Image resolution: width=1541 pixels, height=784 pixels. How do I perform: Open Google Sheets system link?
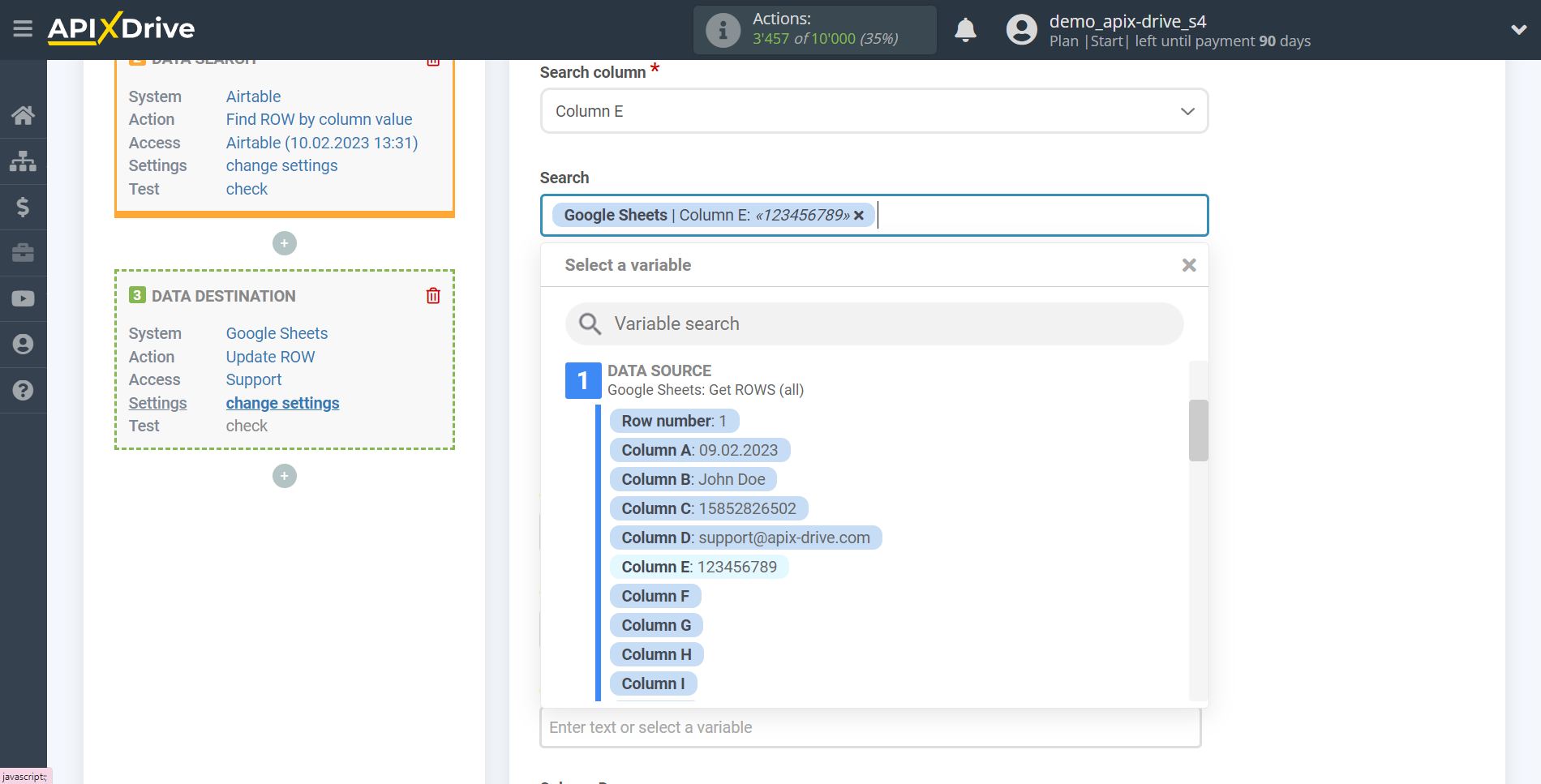(277, 333)
